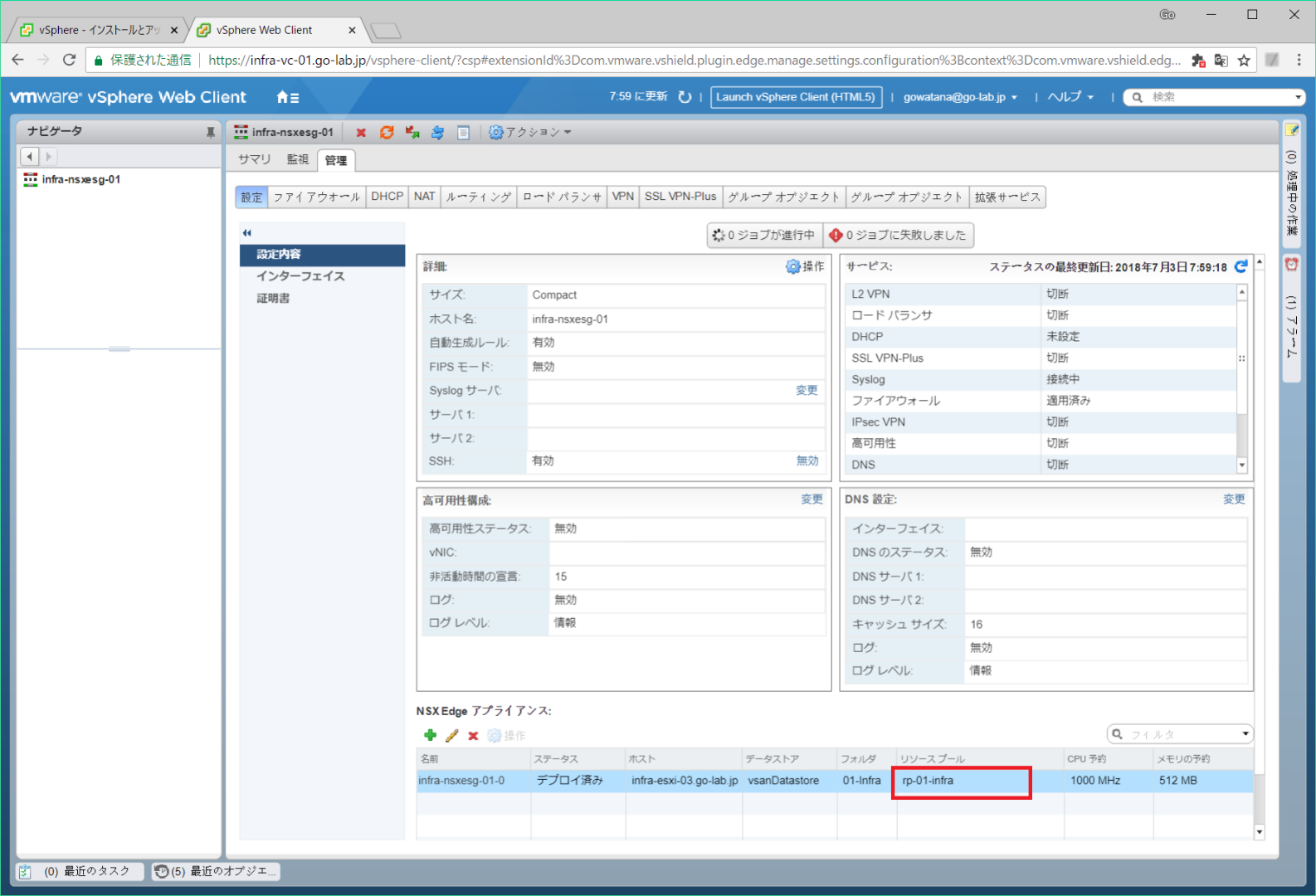Click the blue upgrade/change icon in toolbar
The width and height of the screenshot is (1316, 896).
coord(437,133)
